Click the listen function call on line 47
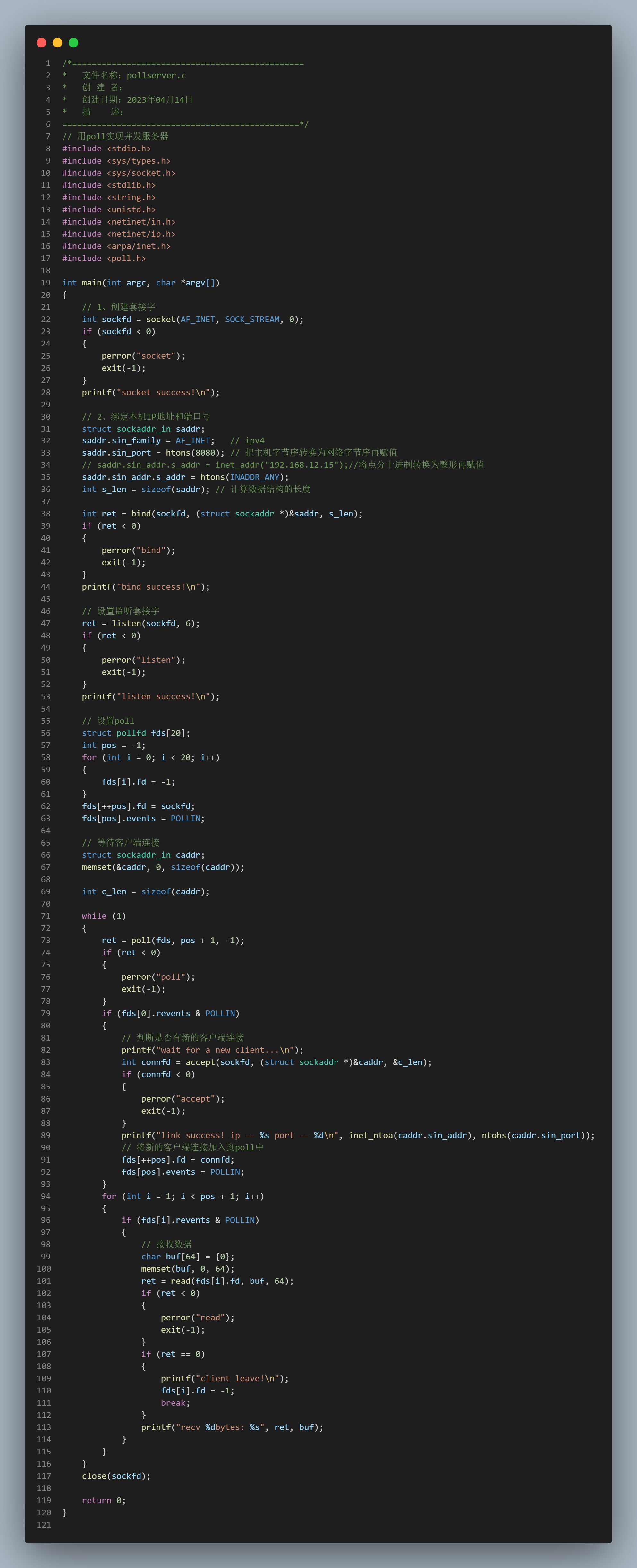 coord(126,623)
